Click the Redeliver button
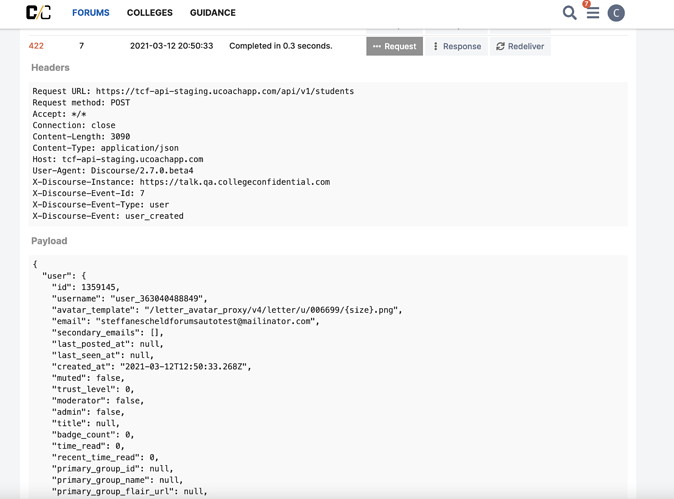This screenshot has width=674, height=499. point(521,46)
